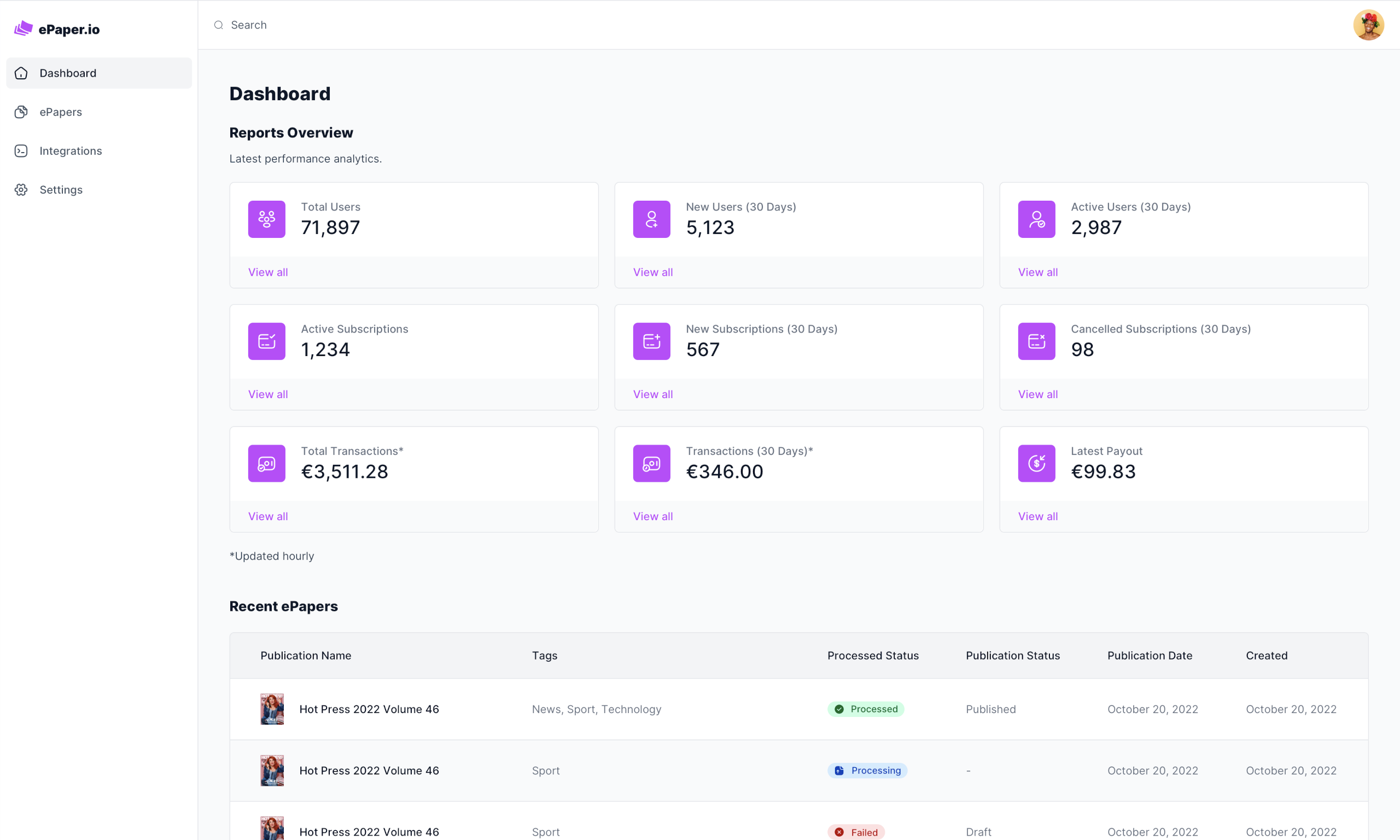Open Dashboard in the sidebar
1400x840 pixels.
tap(99, 73)
